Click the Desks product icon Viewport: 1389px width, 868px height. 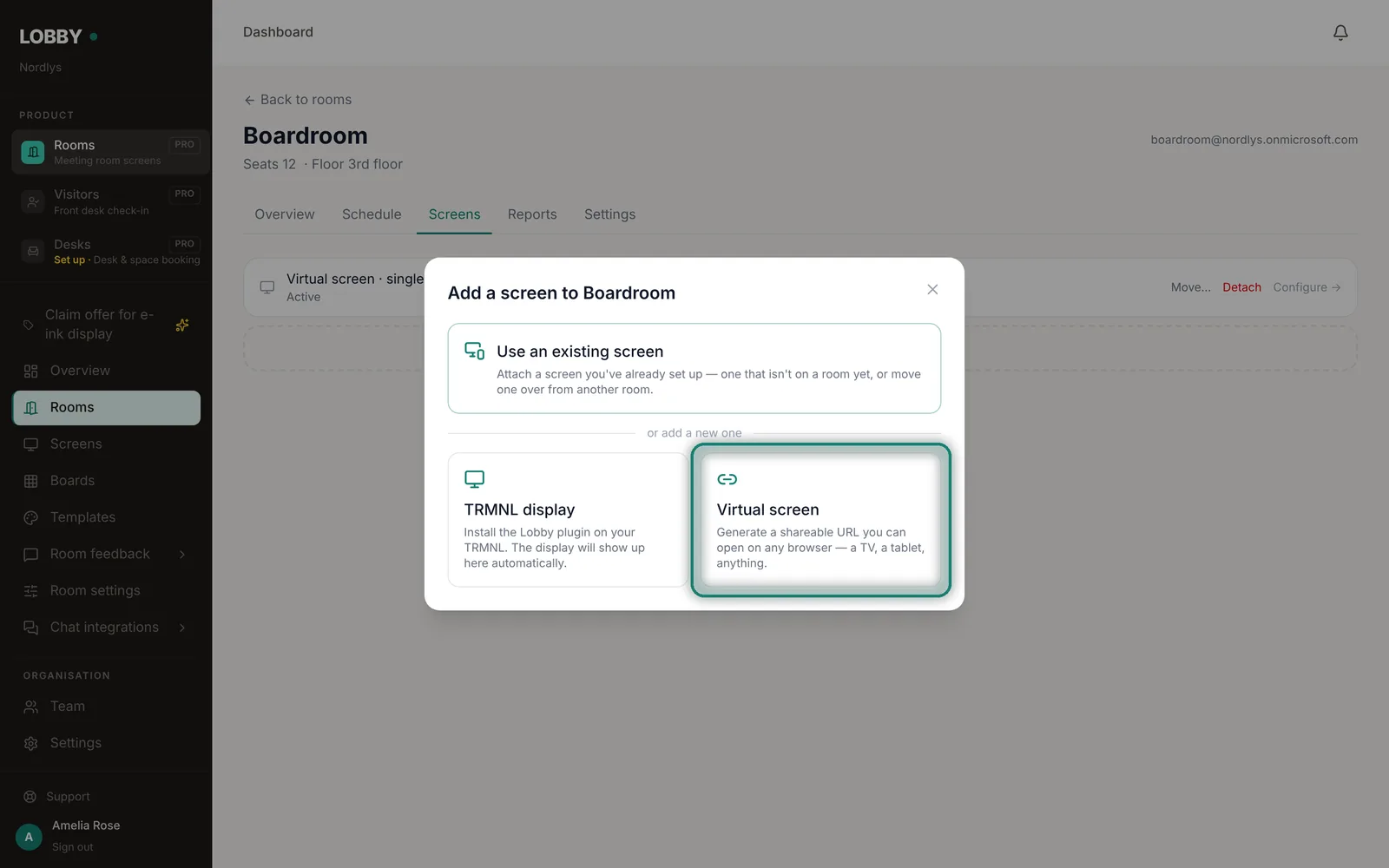33,252
